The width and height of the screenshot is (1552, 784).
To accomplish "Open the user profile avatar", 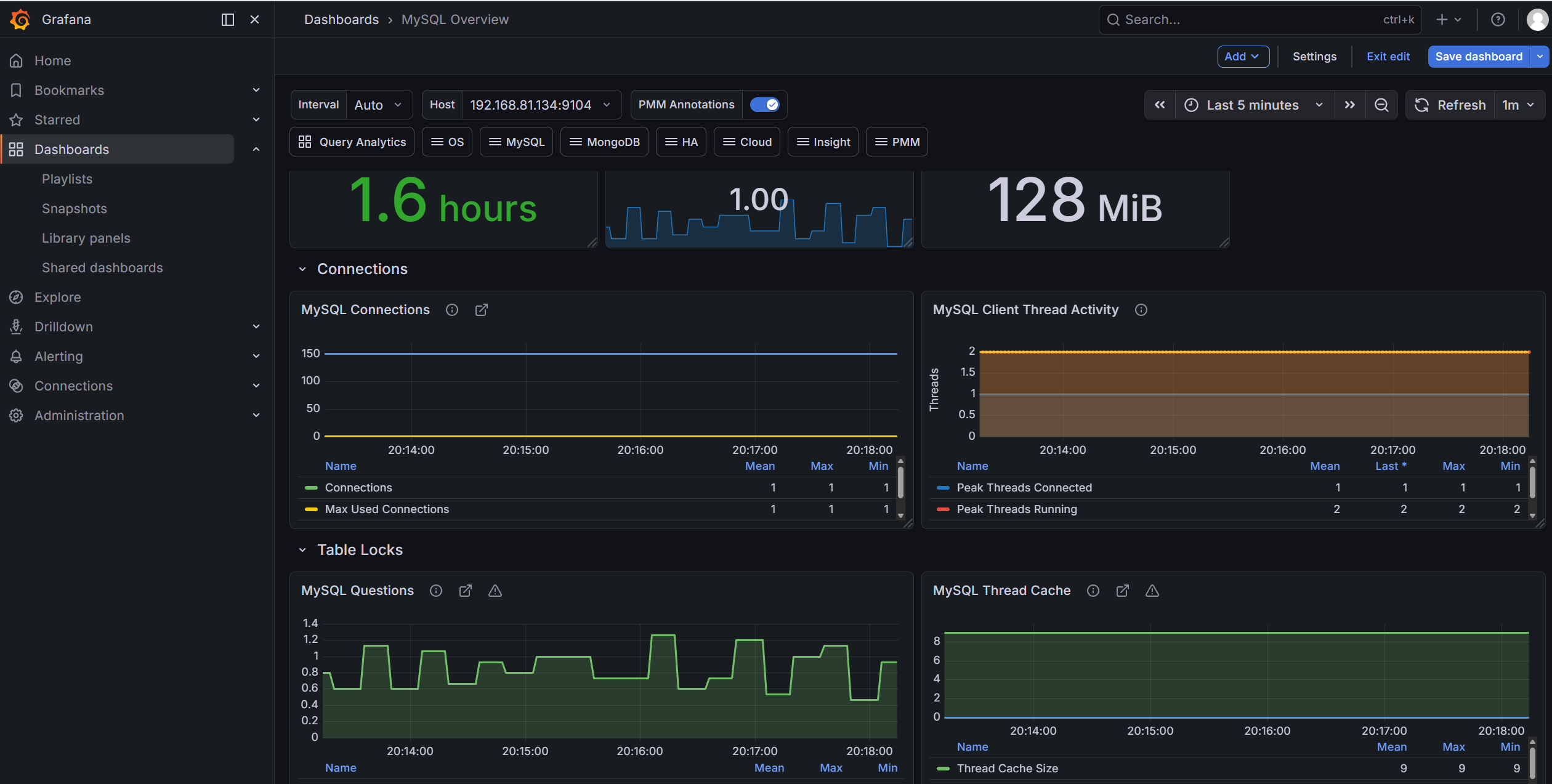I will click(x=1537, y=20).
